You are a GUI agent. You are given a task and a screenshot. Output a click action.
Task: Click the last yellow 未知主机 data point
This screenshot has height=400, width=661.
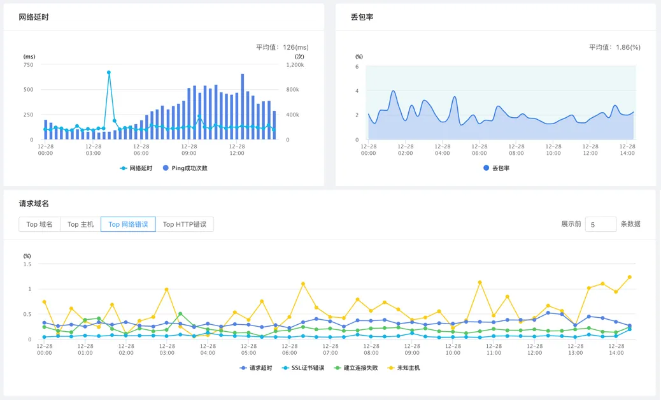(x=629, y=277)
